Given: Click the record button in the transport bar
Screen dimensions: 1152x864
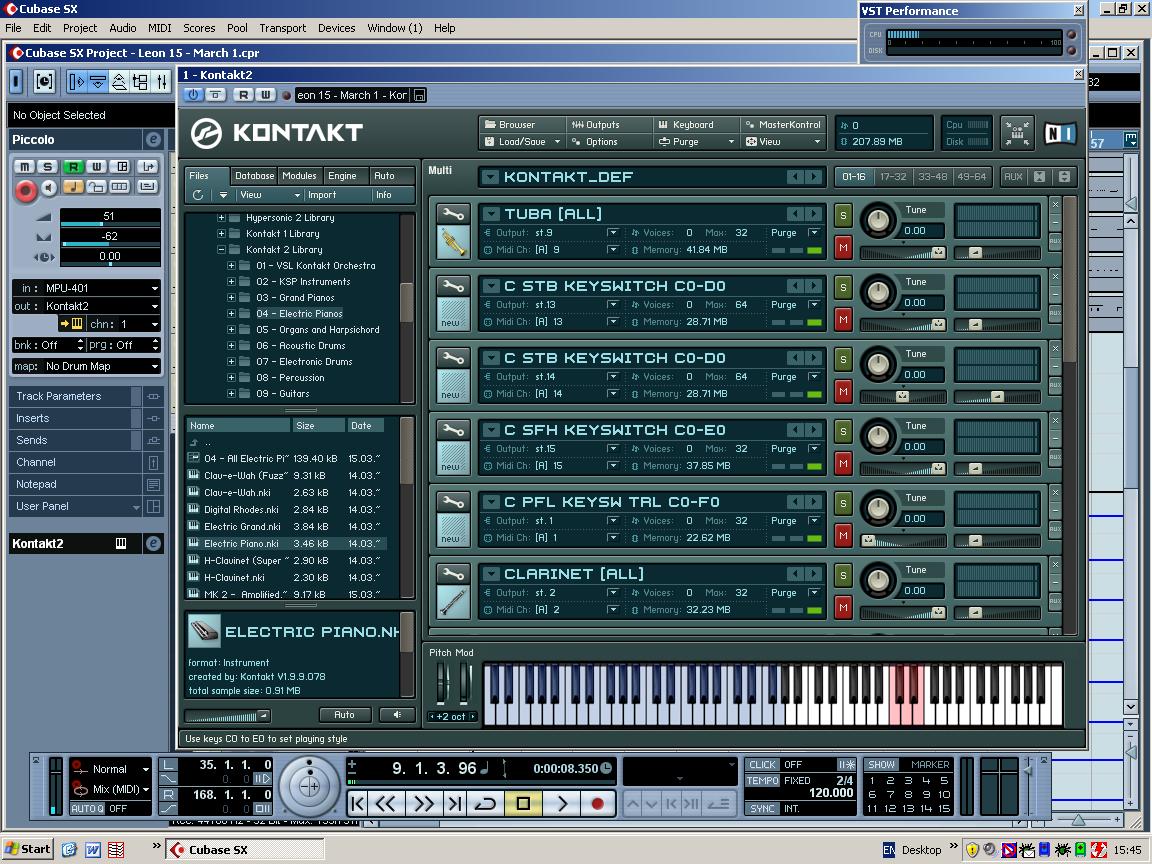Looking at the screenshot, I should point(597,803).
